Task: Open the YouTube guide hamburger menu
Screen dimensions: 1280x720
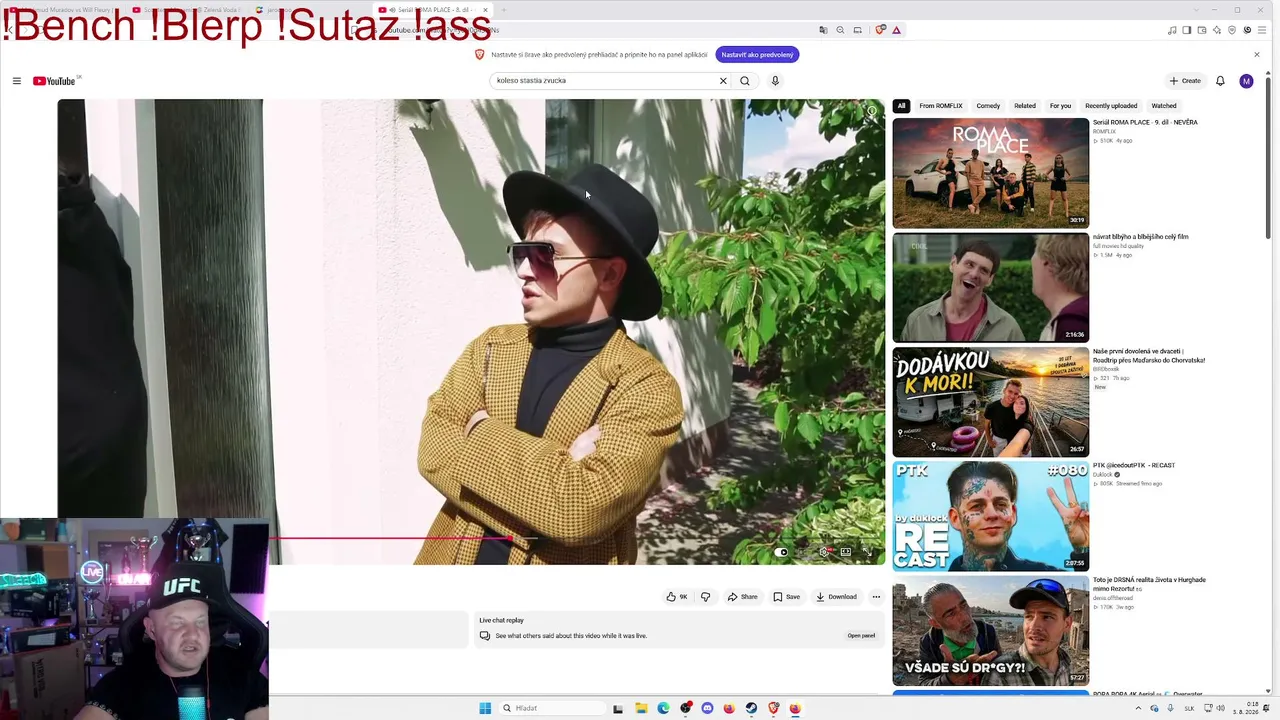Action: [x=17, y=81]
